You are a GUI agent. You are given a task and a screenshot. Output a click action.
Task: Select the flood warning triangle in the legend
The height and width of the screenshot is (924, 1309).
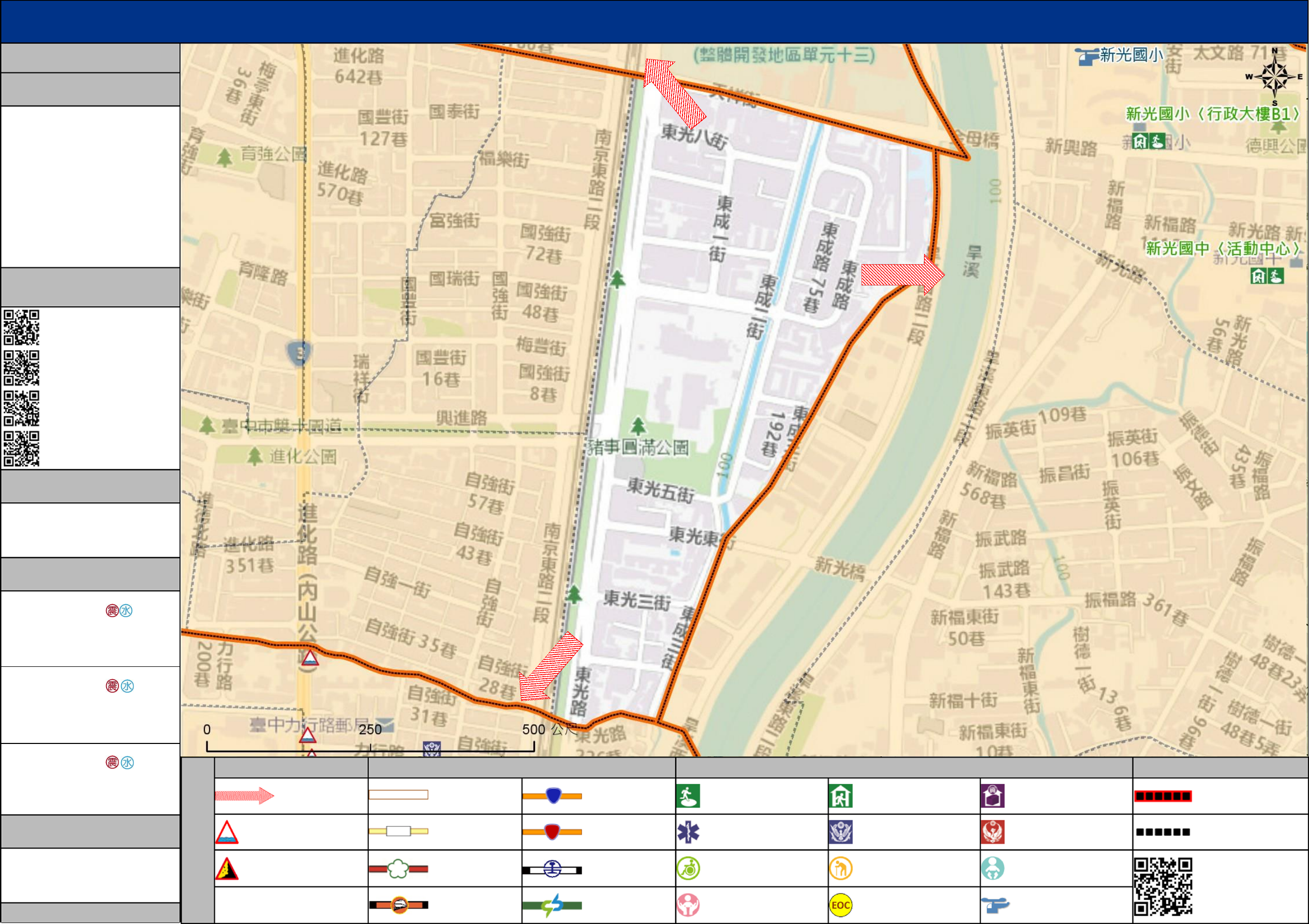(x=226, y=833)
